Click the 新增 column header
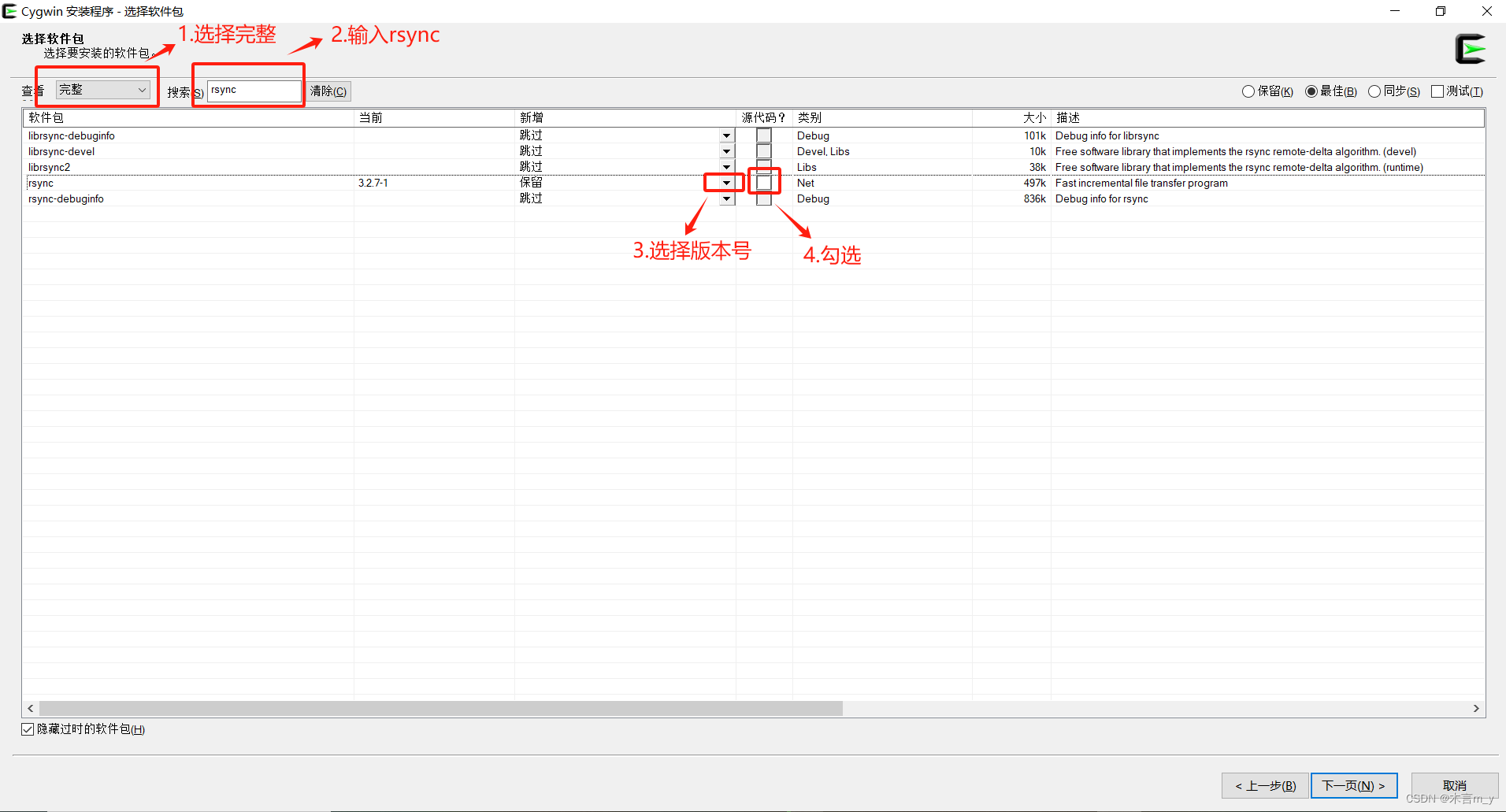The width and height of the screenshot is (1506, 812). [x=625, y=118]
